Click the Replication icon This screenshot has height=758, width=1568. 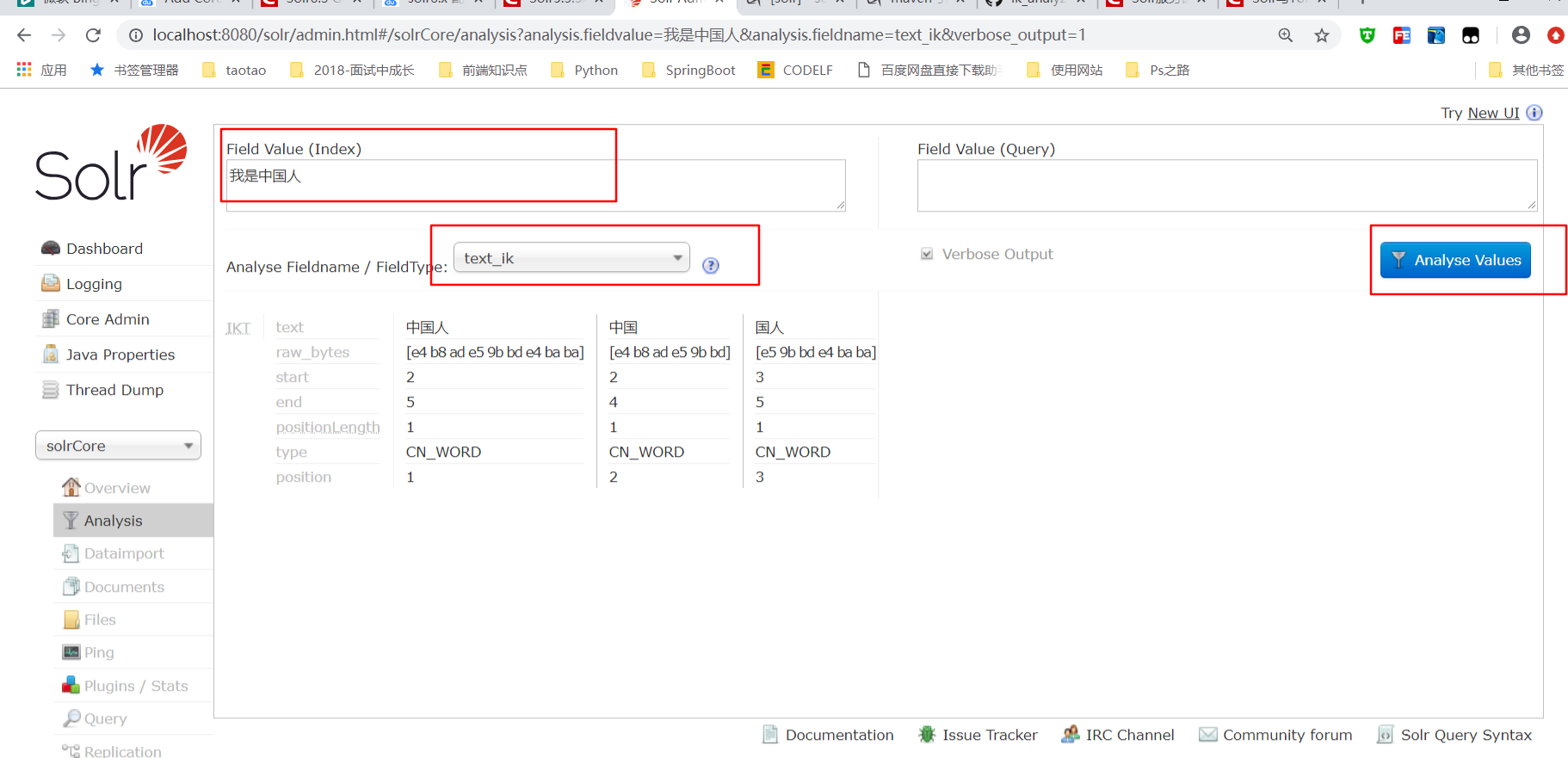click(71, 750)
